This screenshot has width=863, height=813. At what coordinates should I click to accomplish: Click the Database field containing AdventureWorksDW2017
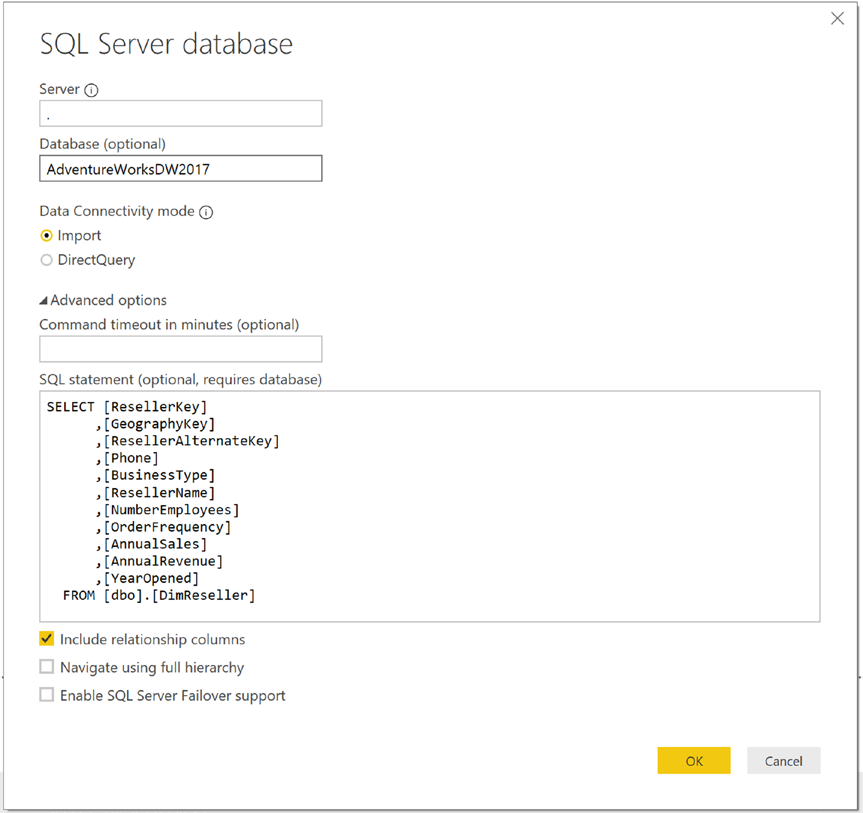[x=181, y=168]
